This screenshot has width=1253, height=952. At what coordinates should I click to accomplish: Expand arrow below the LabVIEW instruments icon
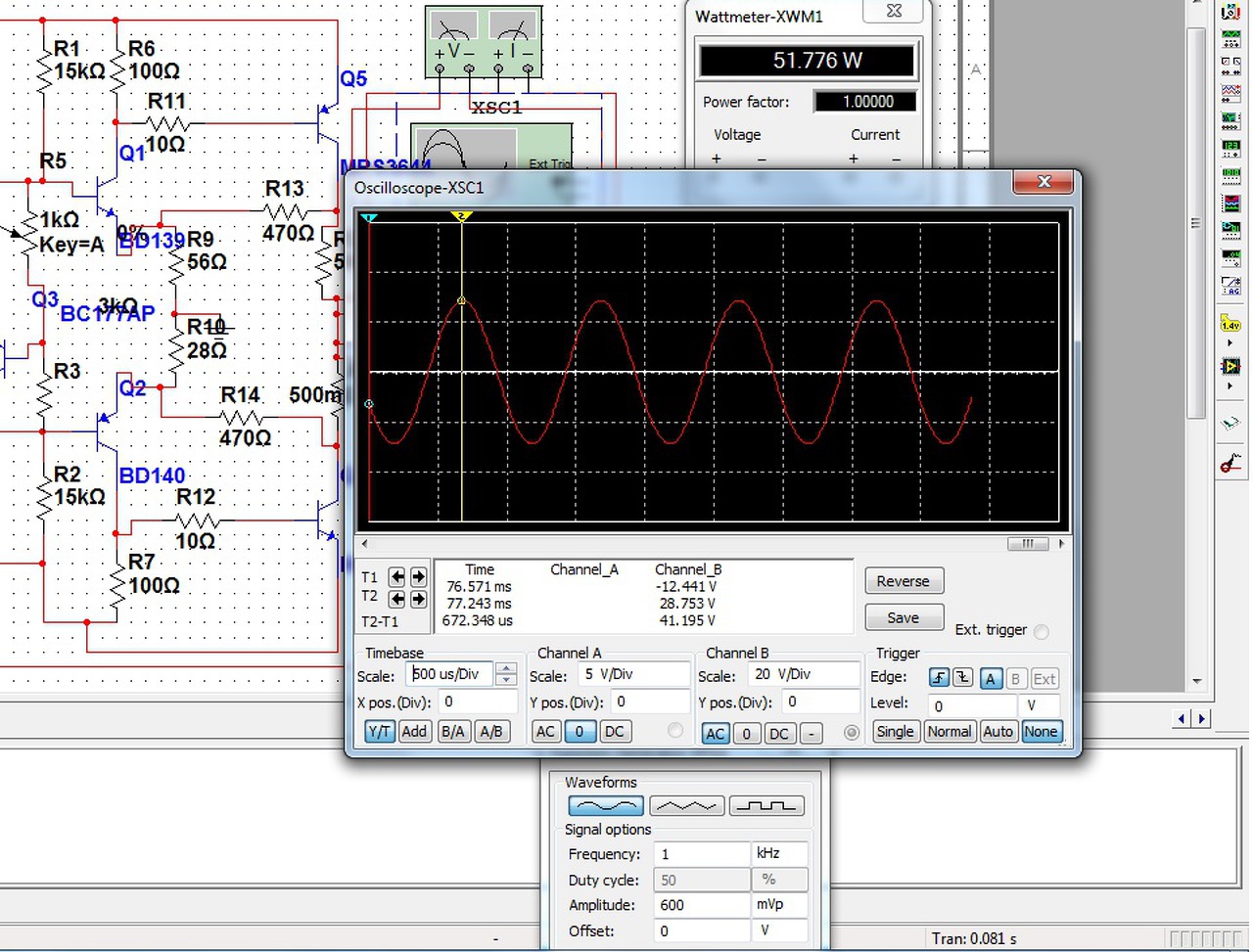(x=1230, y=386)
